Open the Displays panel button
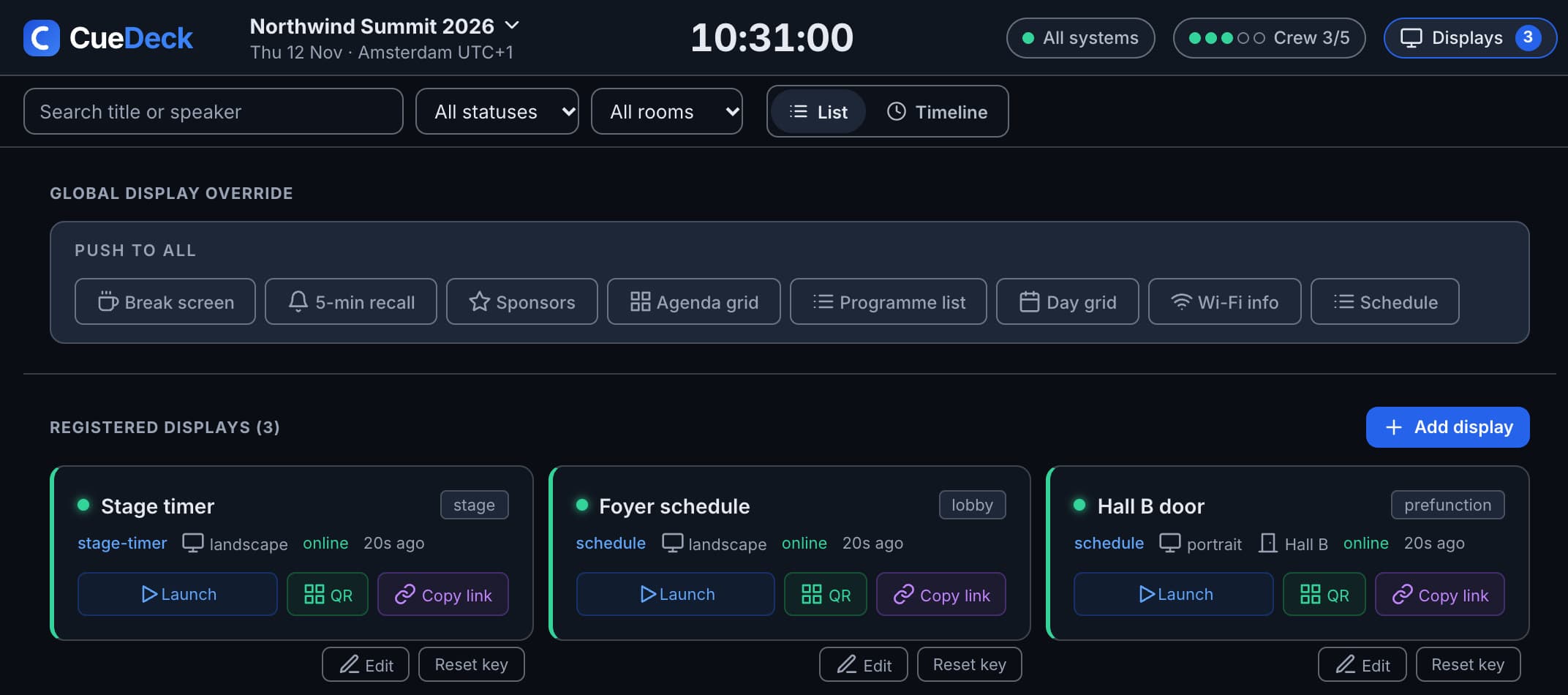The image size is (1568, 695). click(1470, 38)
